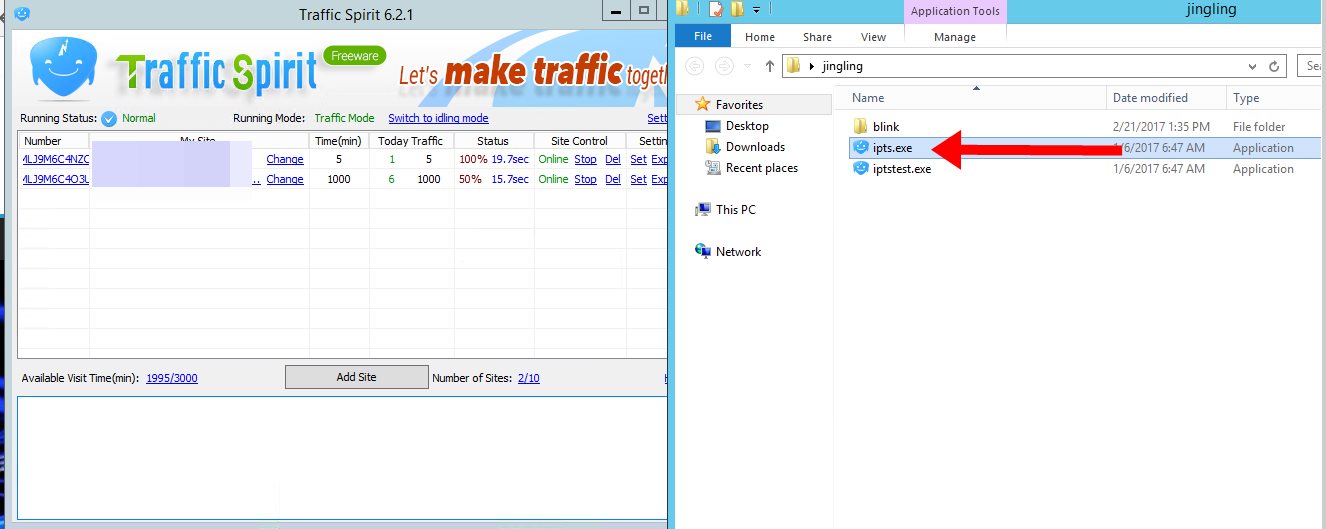The image size is (1326, 529).
Task: Click the Traffic Spirit title bar app icon
Action: 23,13
